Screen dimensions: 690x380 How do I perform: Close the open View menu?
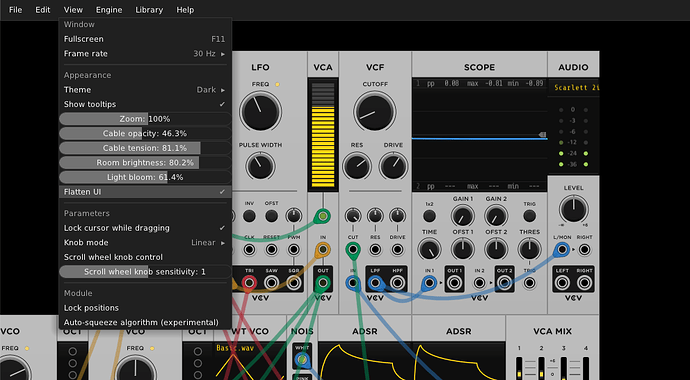[73, 10]
